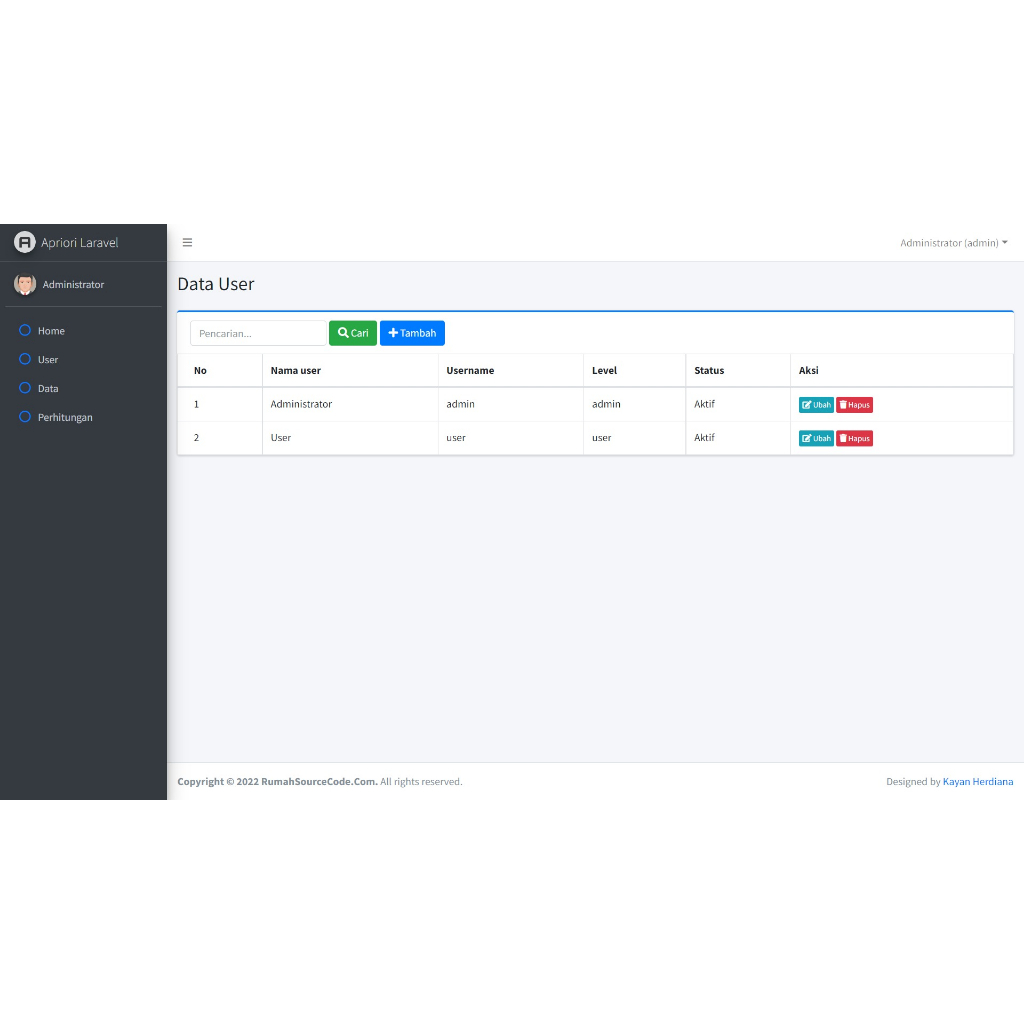Screen dimensions: 1024x1024
Task: Edit the second user with Ubah
Action: [816, 438]
